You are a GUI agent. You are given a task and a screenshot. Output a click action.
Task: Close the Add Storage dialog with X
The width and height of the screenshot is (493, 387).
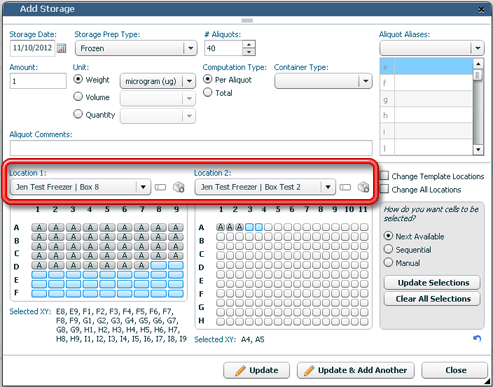click(x=481, y=10)
